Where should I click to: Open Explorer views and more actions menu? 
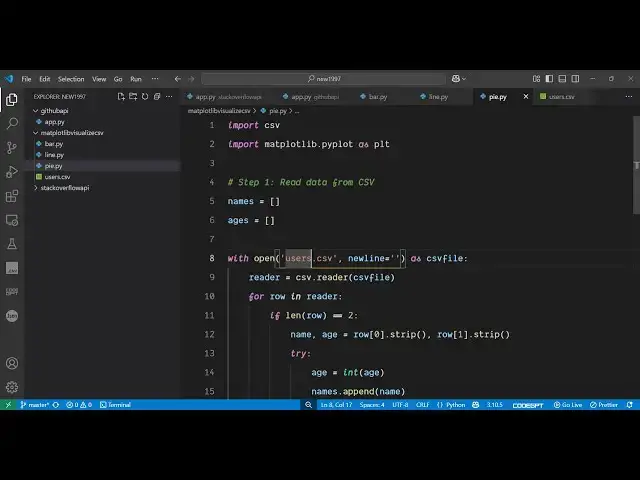[169, 97]
